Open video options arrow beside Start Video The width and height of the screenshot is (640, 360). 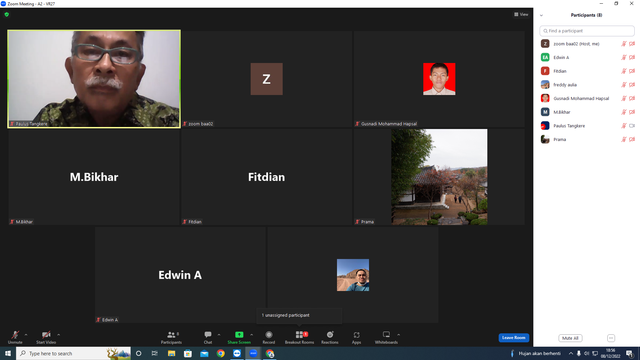58,335
